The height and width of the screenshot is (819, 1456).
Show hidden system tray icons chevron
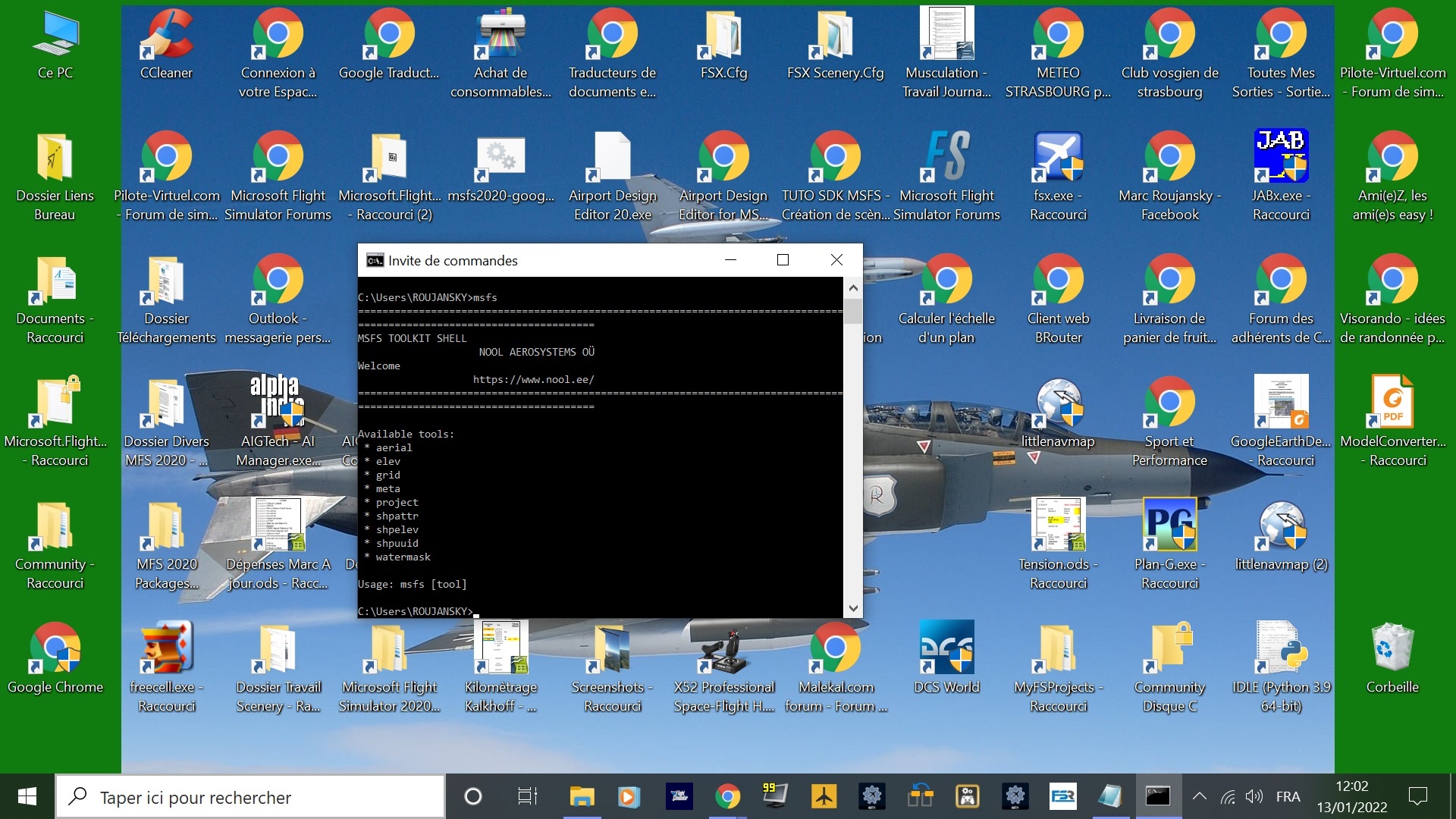tap(1199, 796)
